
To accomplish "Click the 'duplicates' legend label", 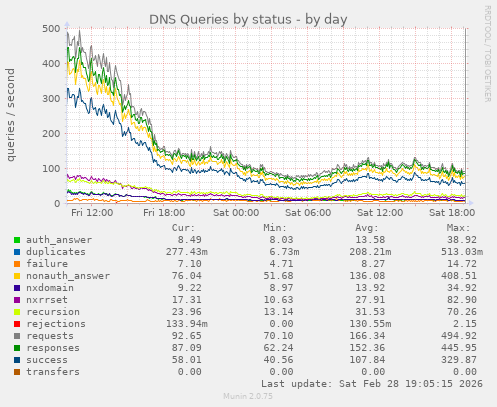I will point(56,252).
